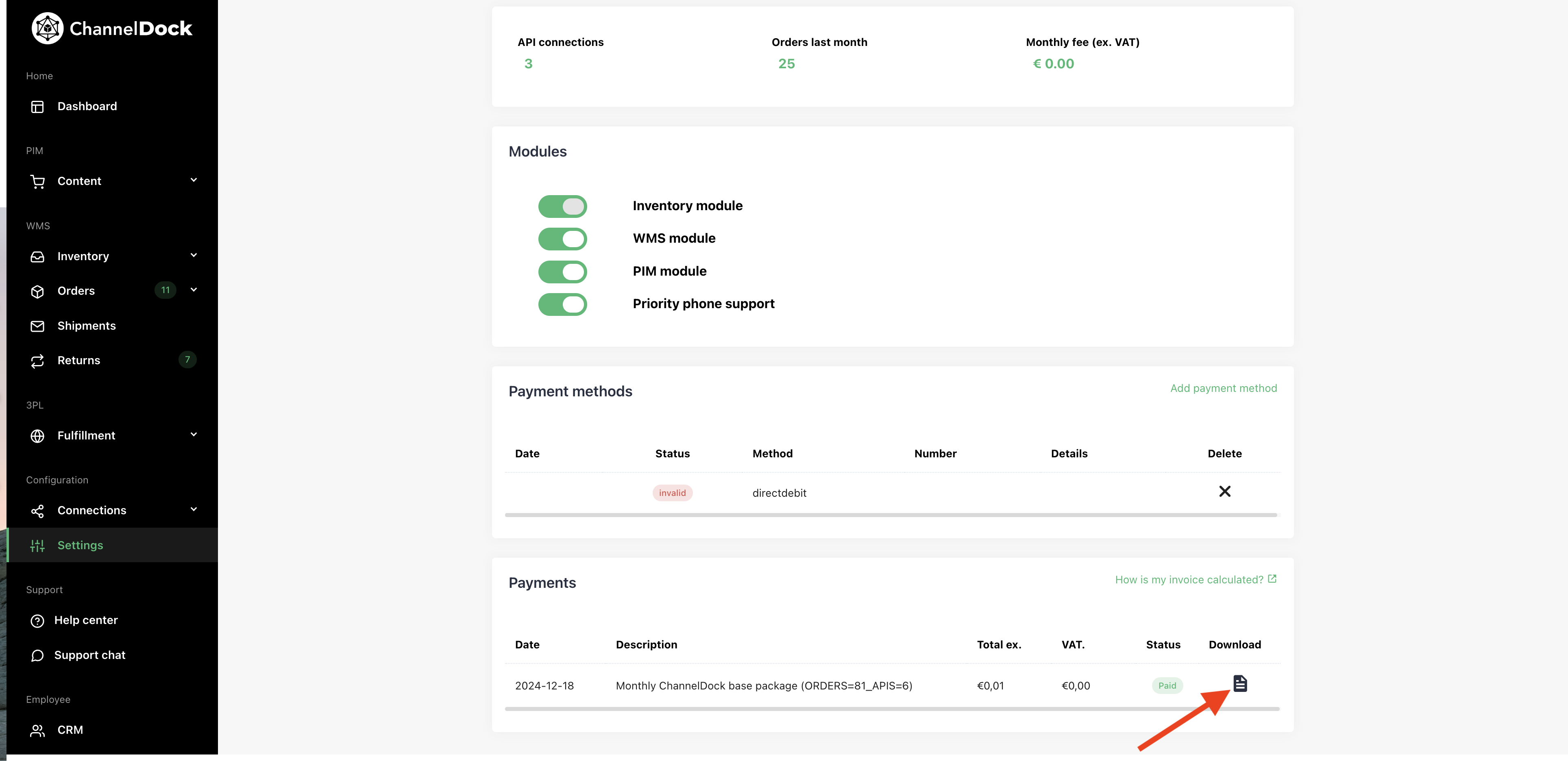The width and height of the screenshot is (1568, 761).
Task: Open the Dashboard sidebar icon
Action: pos(37,107)
